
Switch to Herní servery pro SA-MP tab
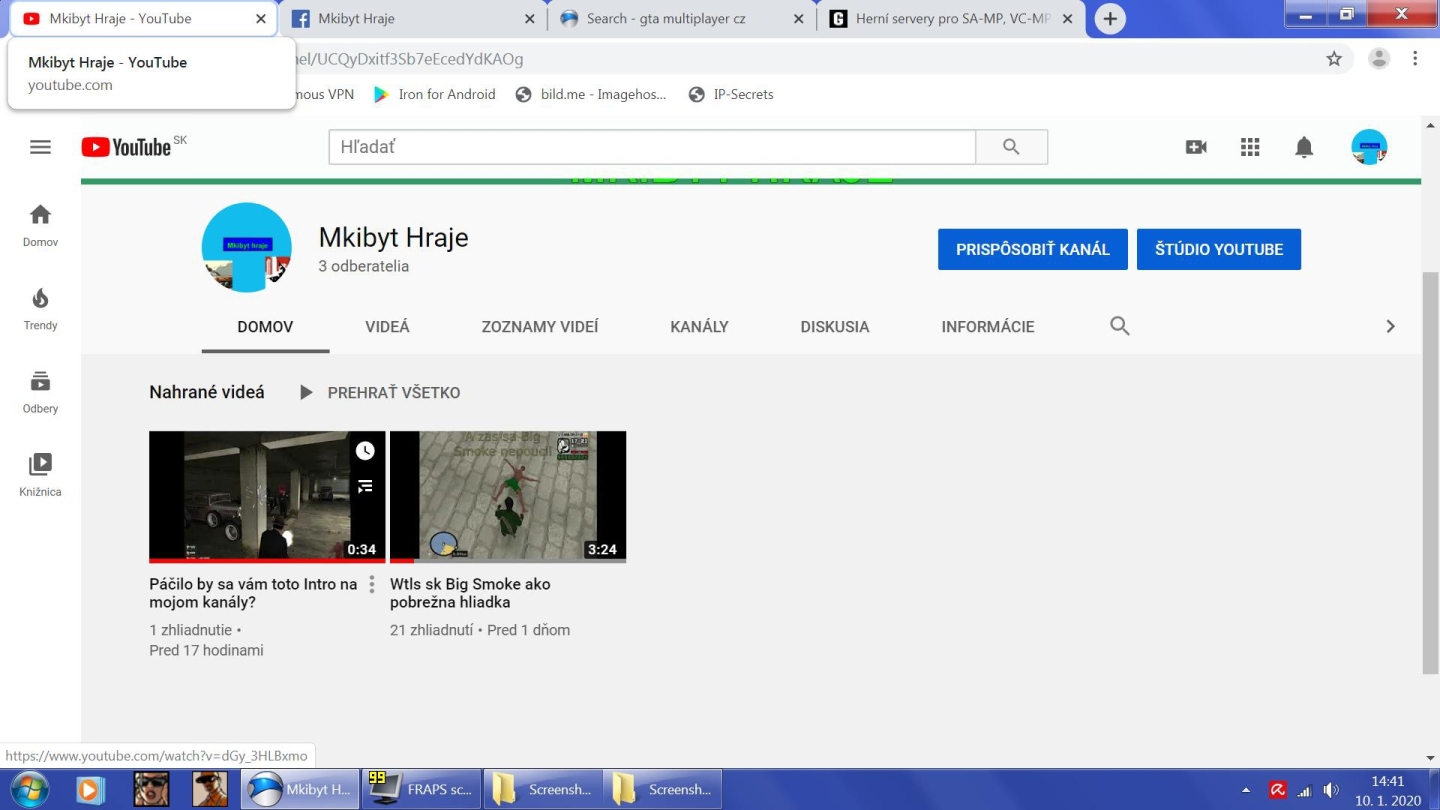pos(950,19)
